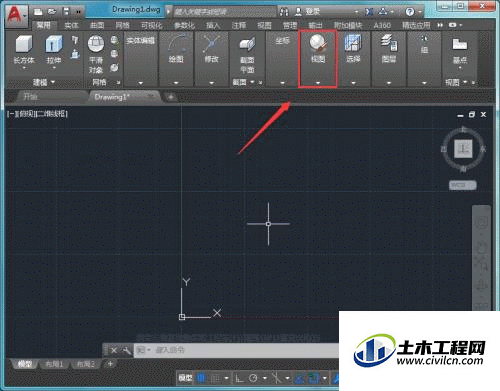Open the 绘图 draw panel icon
This screenshot has height=391, width=500.
pos(176,43)
